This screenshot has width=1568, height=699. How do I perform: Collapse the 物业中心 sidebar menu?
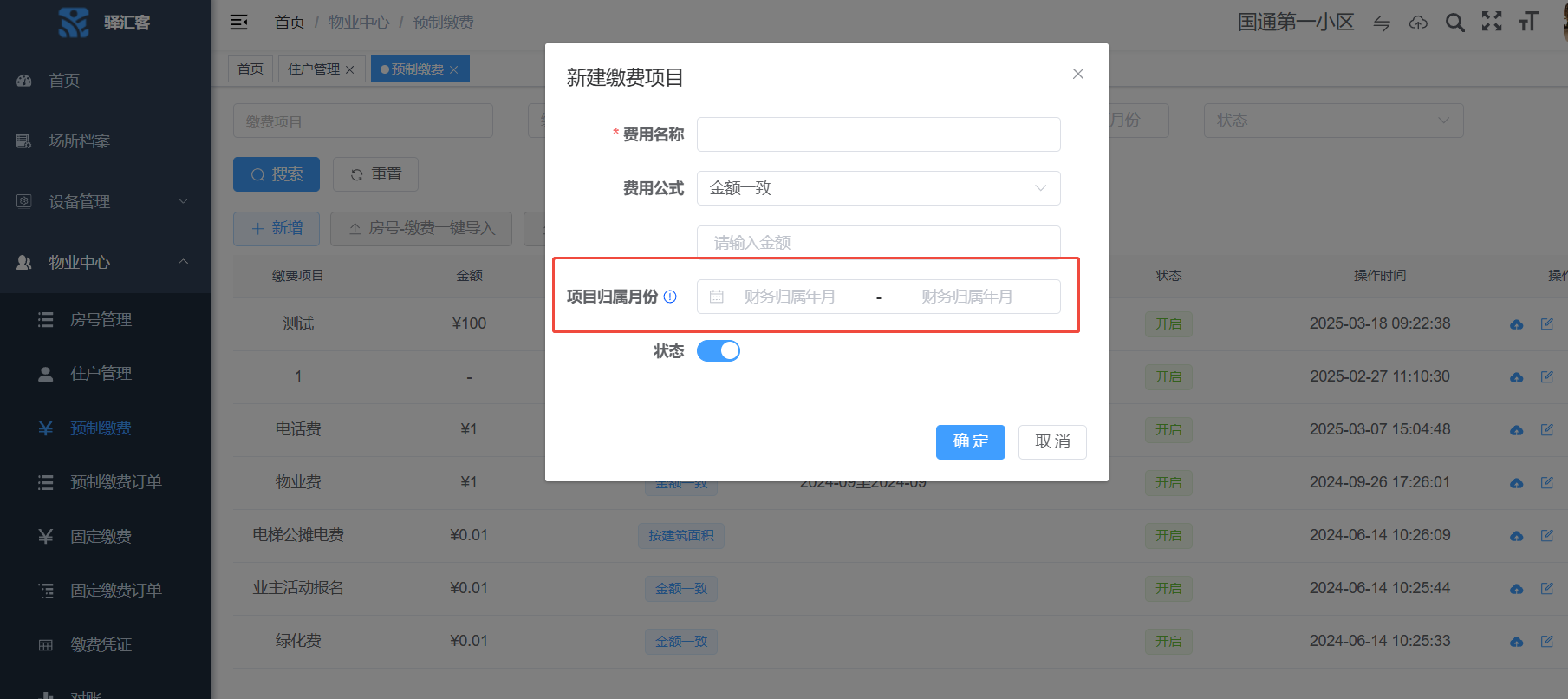105,262
